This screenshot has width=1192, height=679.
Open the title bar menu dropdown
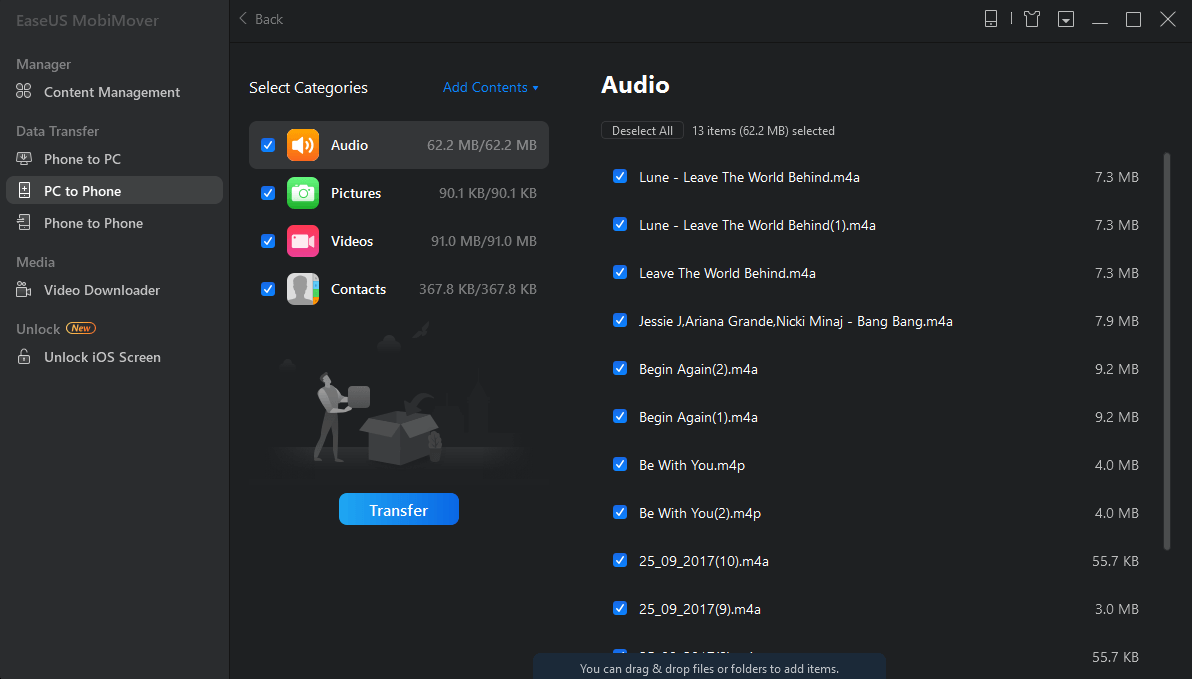[x=1066, y=18]
